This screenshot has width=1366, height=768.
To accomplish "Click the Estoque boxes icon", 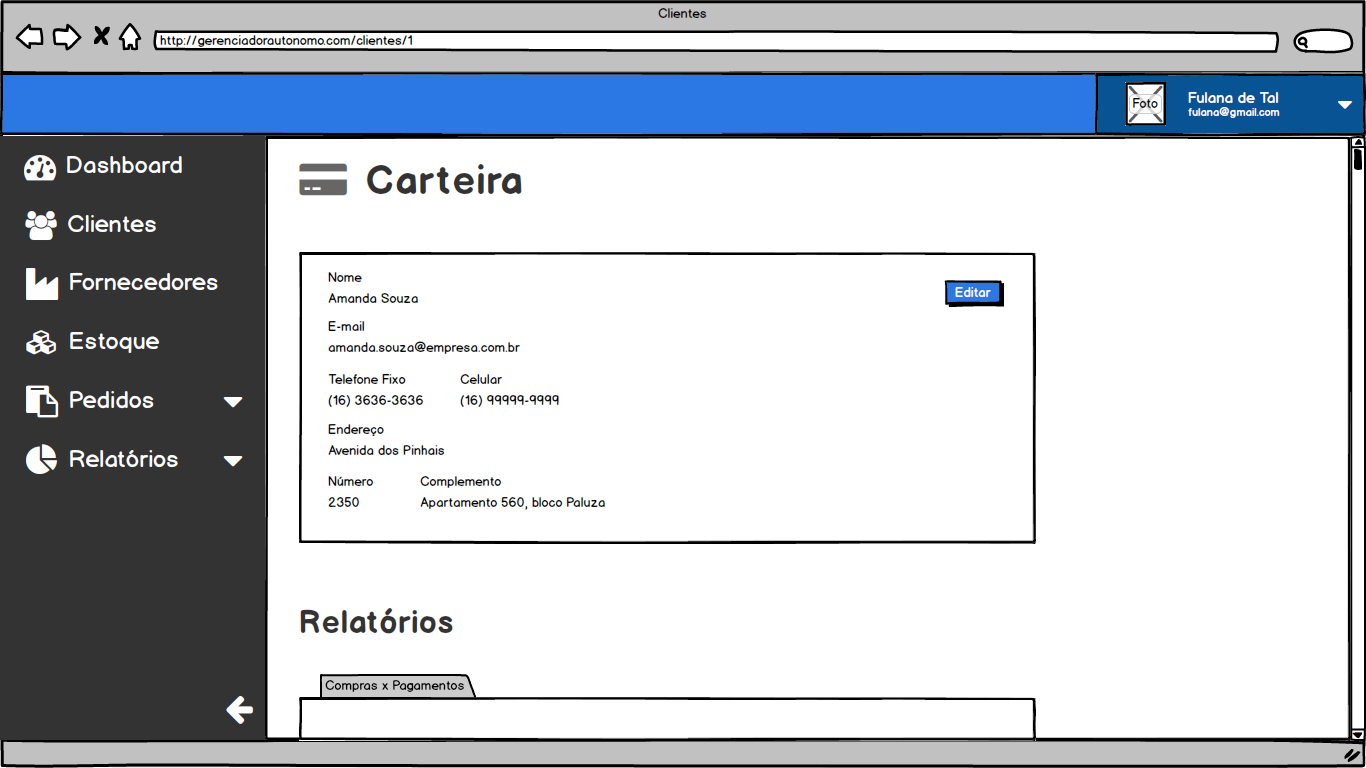I will click(x=41, y=342).
